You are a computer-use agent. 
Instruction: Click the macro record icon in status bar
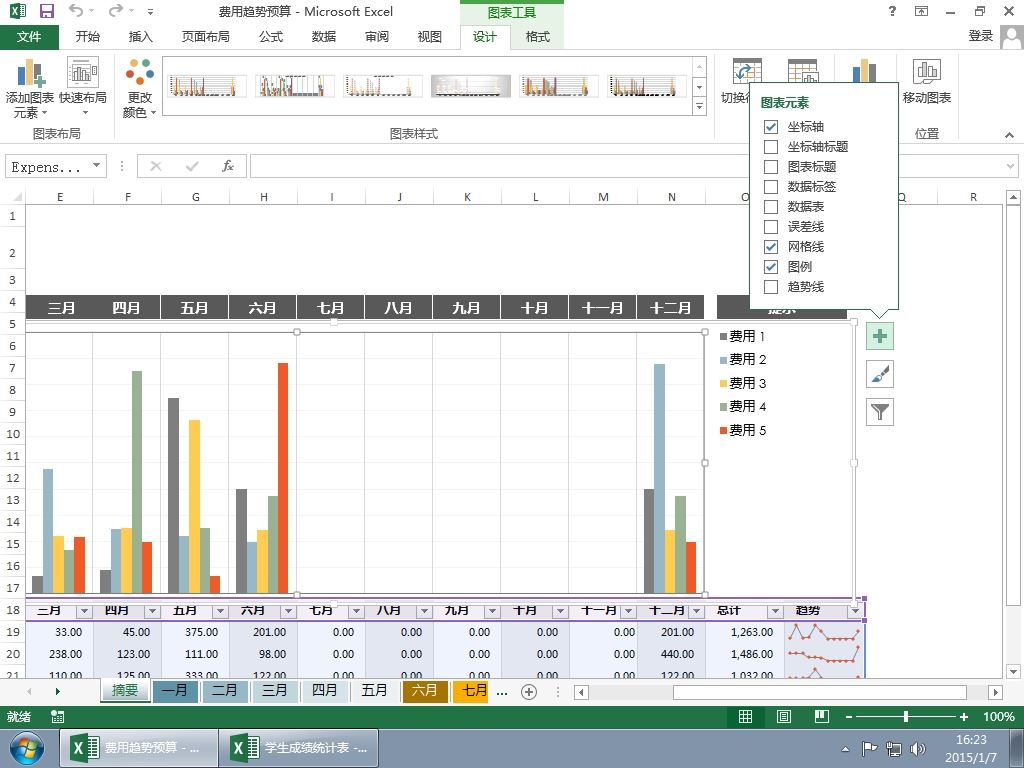[x=57, y=716]
